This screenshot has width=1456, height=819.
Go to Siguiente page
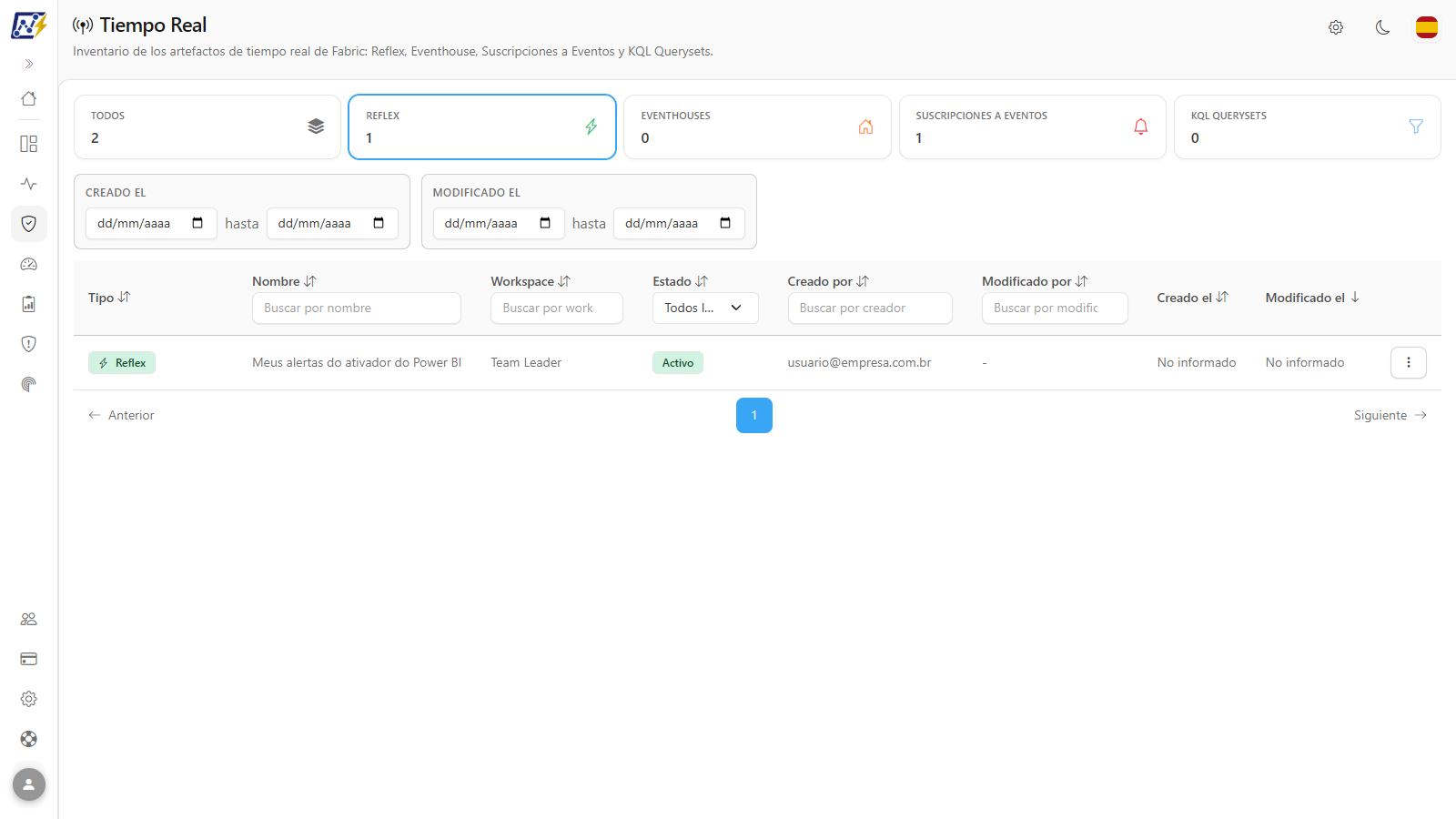tap(1390, 415)
